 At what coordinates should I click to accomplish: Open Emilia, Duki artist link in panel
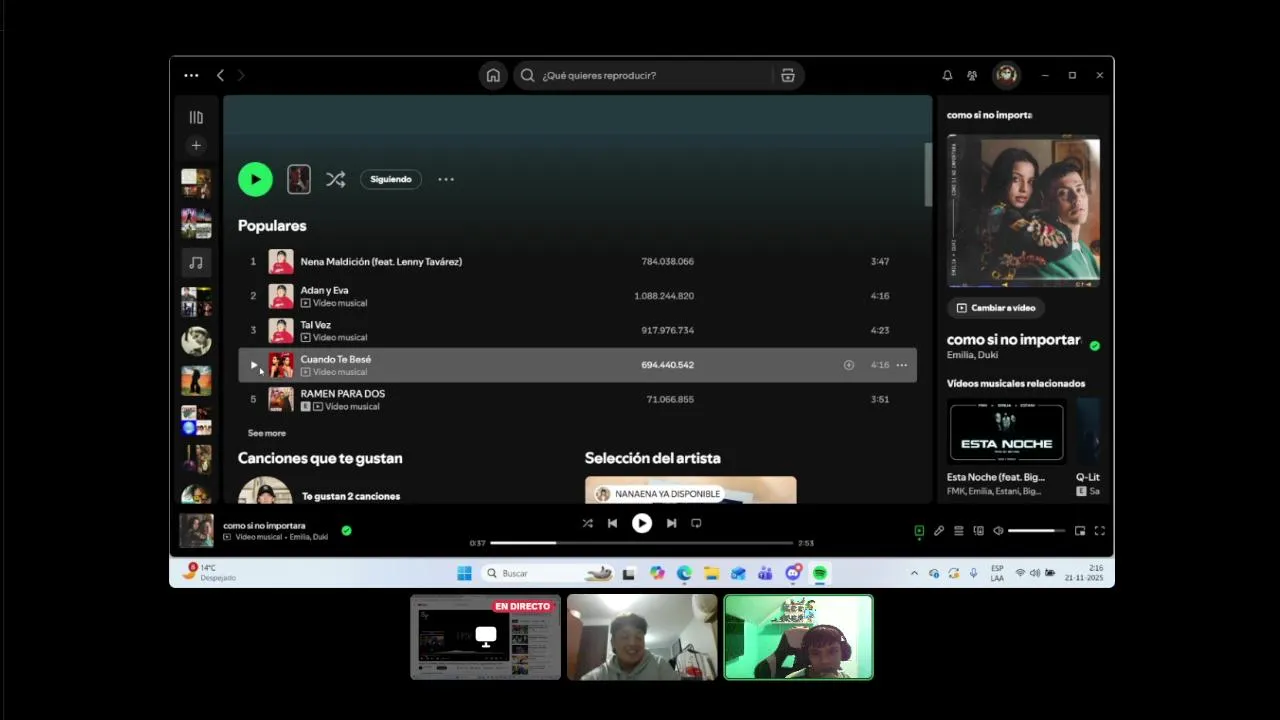[x=972, y=355]
